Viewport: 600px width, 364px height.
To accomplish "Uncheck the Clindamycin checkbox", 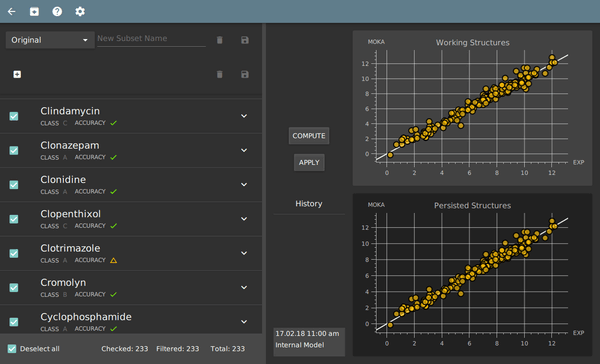I will click(14, 116).
